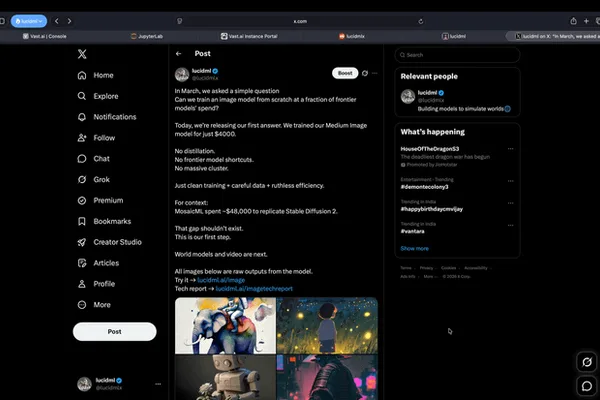Image resolution: width=600 pixels, height=400 pixels.
Task: Open floating chat bubble button
Action: pyautogui.click(x=587, y=386)
